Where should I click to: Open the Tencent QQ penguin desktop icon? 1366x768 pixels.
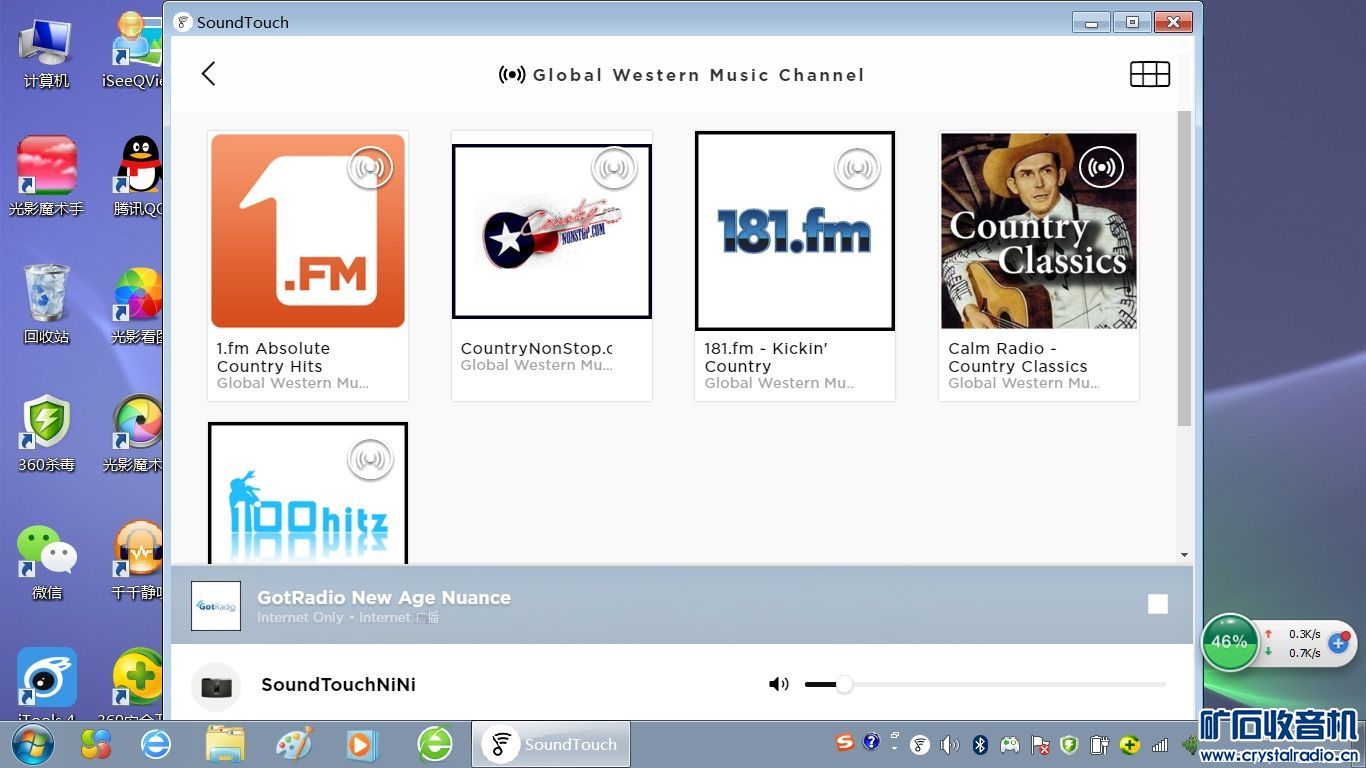coord(139,176)
